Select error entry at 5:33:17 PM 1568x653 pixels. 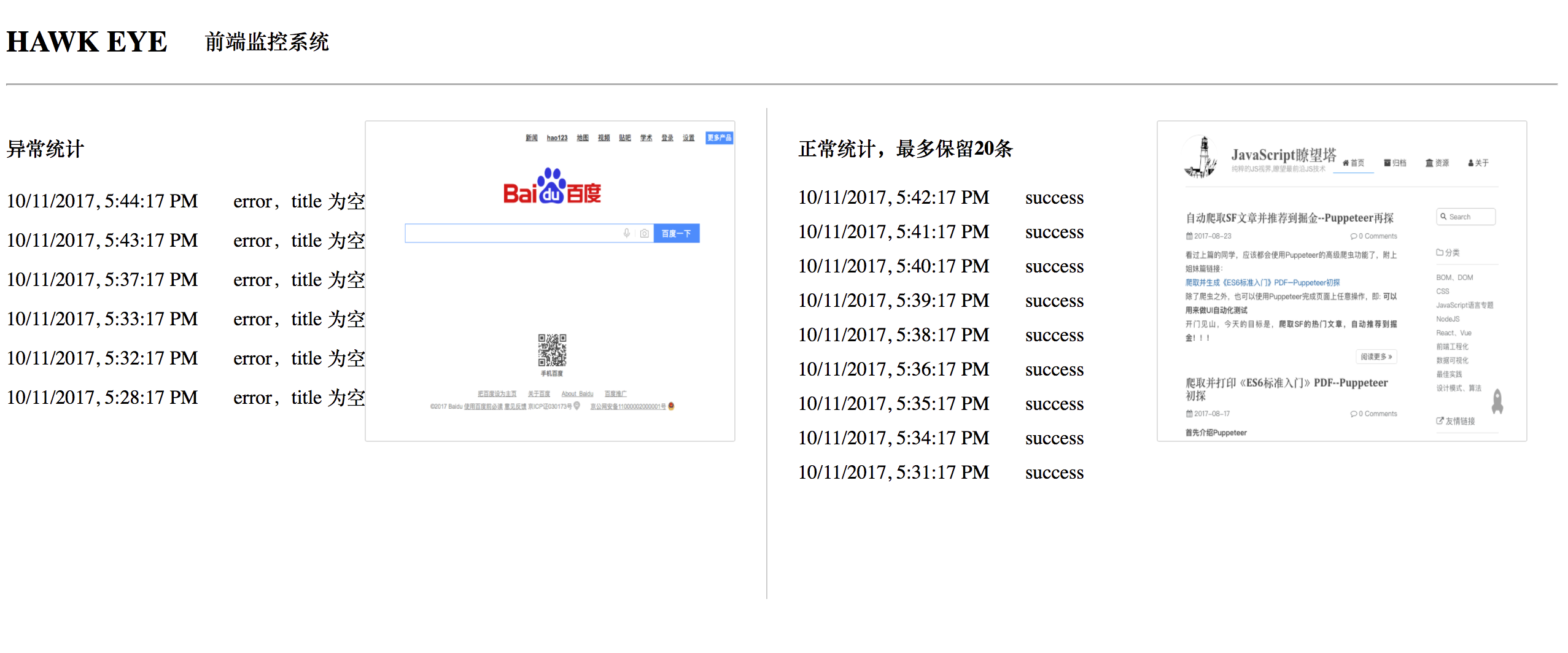(185, 319)
